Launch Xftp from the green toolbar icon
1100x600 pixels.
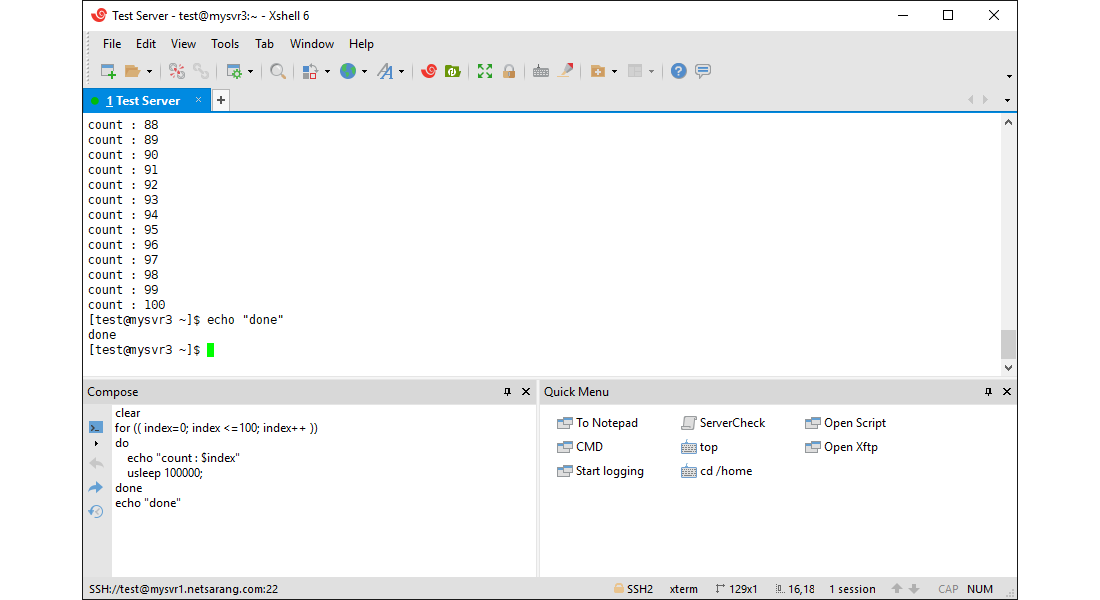point(453,71)
